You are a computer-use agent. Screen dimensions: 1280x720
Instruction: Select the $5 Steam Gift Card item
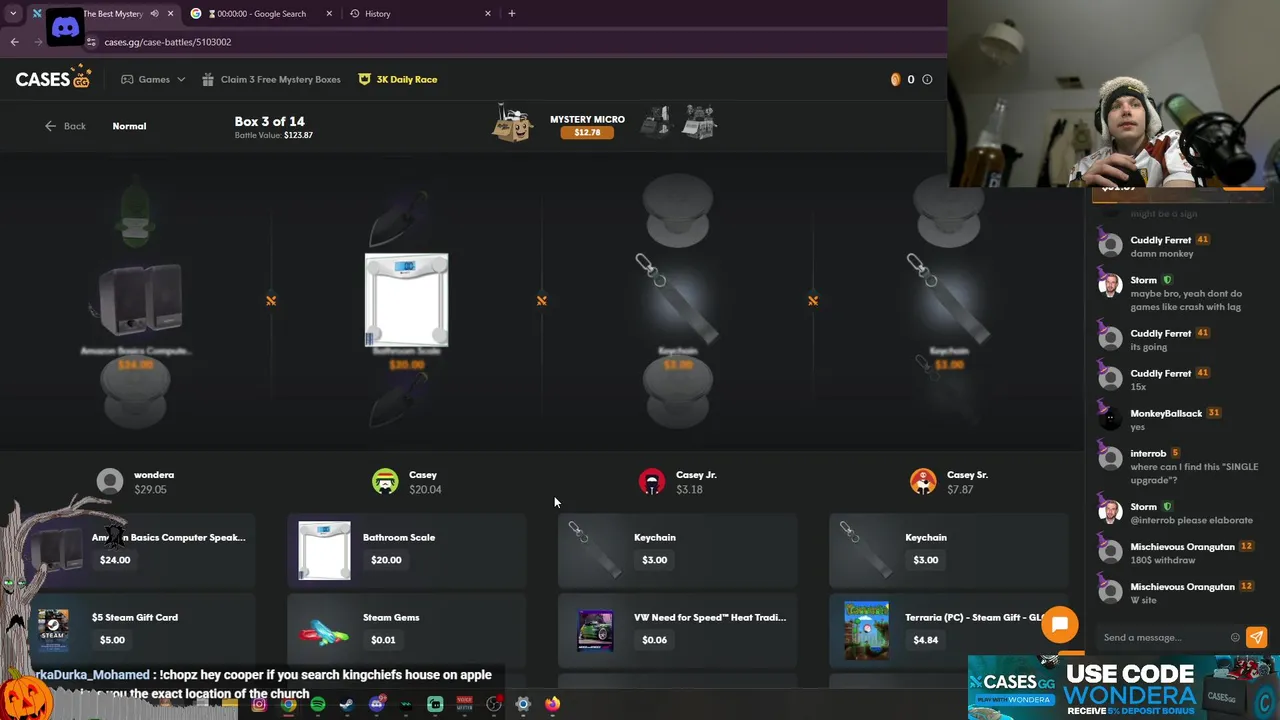coord(135,629)
